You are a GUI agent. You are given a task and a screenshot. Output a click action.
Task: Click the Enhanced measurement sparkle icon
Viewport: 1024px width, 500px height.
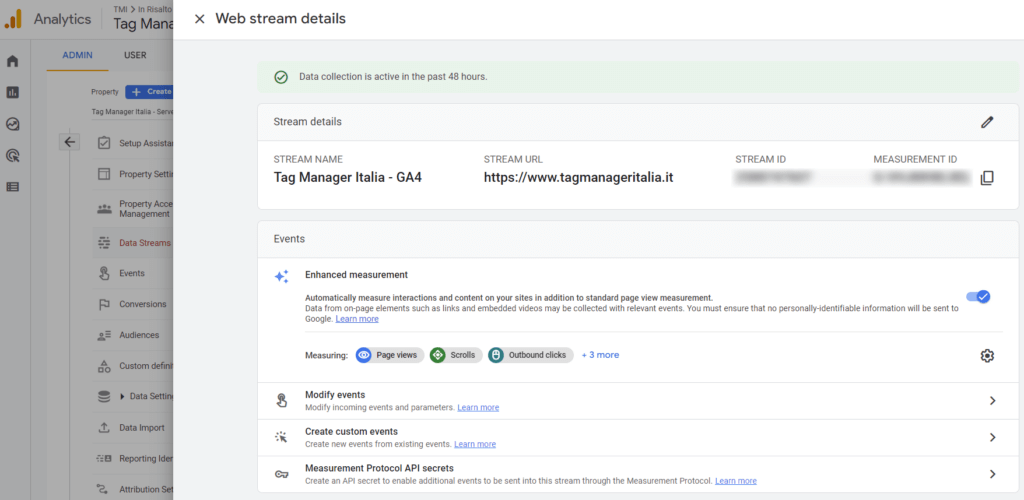[x=281, y=277]
